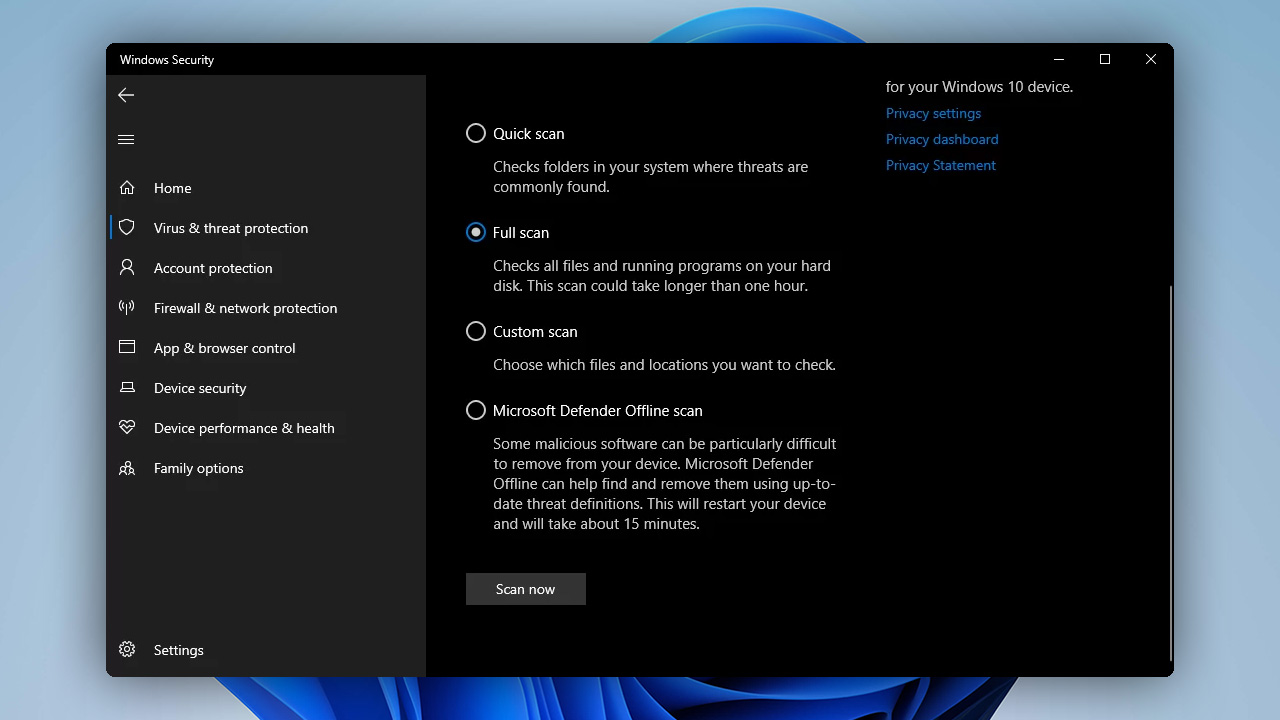Click the Scan now button

pyautogui.click(x=526, y=589)
